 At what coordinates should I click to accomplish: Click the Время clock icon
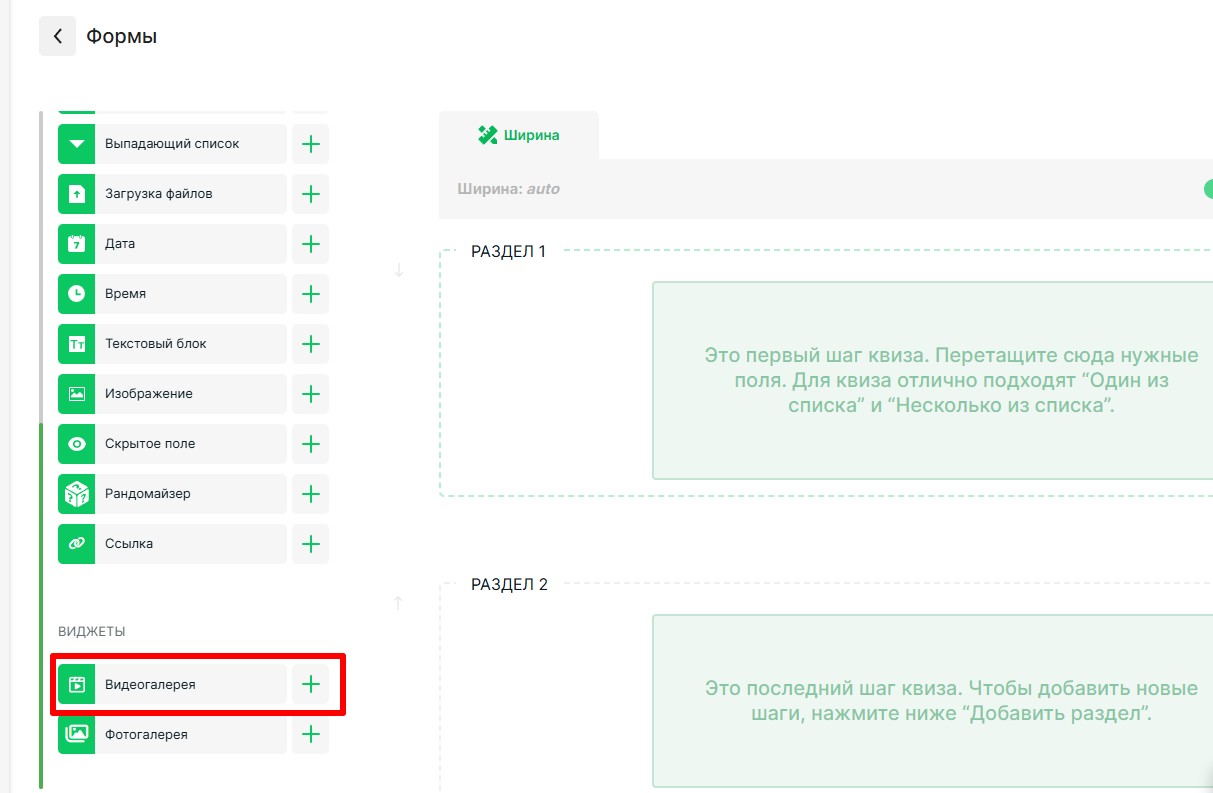pyautogui.click(x=76, y=294)
